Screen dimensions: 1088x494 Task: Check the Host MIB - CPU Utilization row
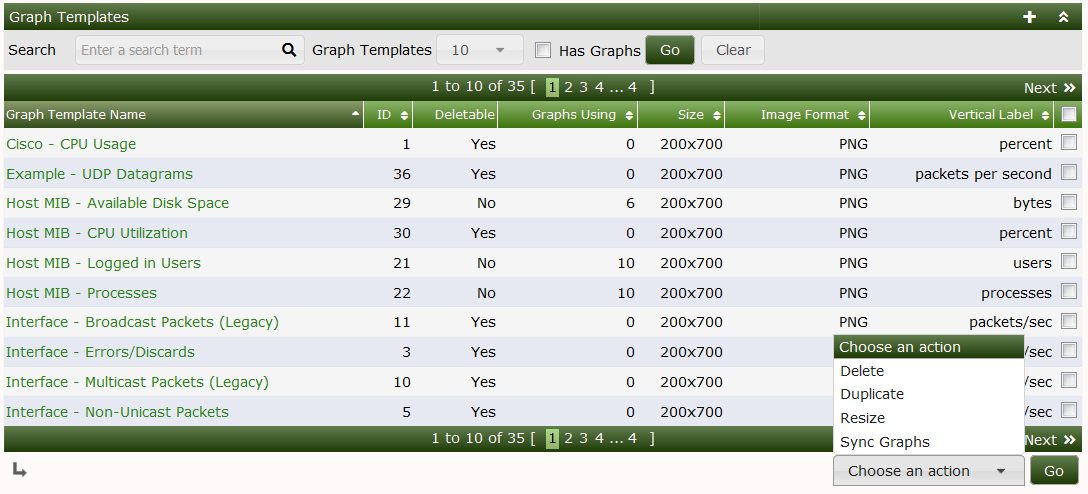[1069, 231]
